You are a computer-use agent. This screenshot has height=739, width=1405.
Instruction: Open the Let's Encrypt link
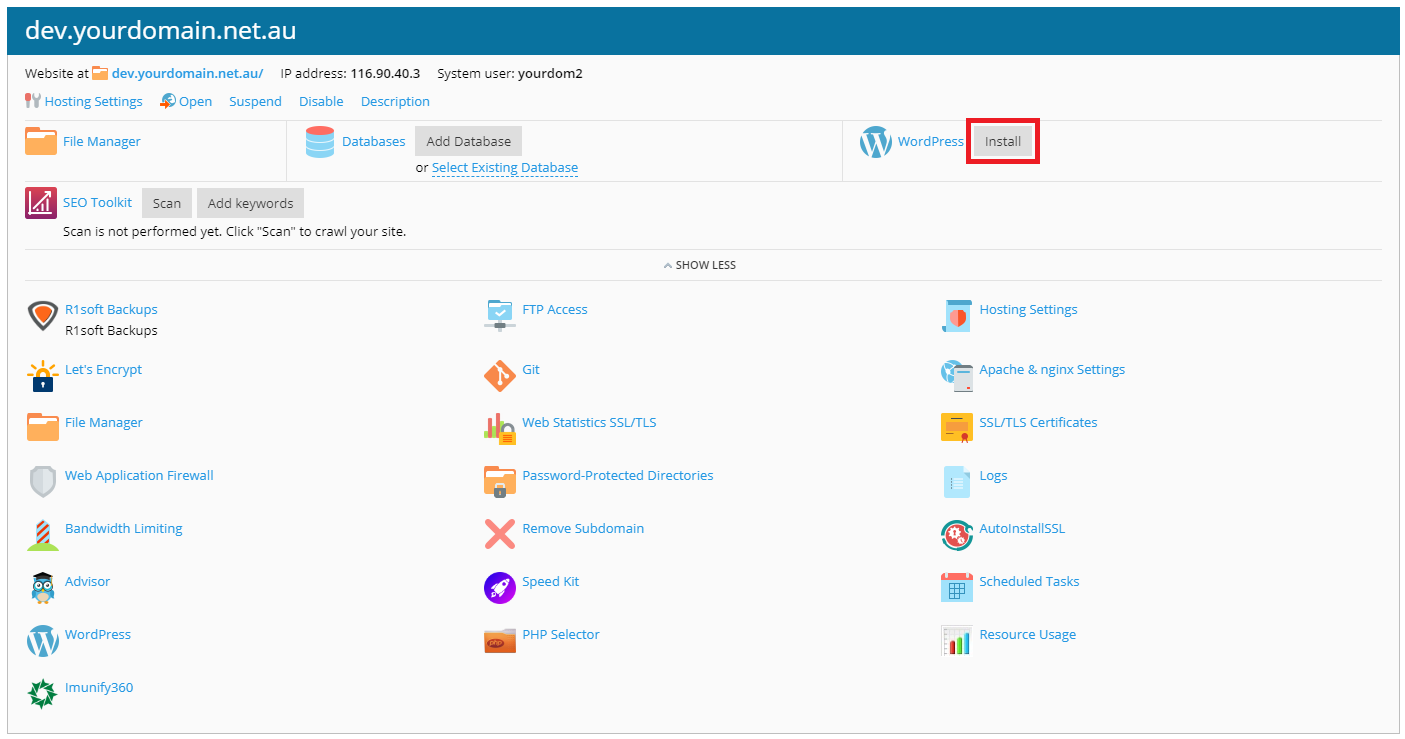(103, 369)
